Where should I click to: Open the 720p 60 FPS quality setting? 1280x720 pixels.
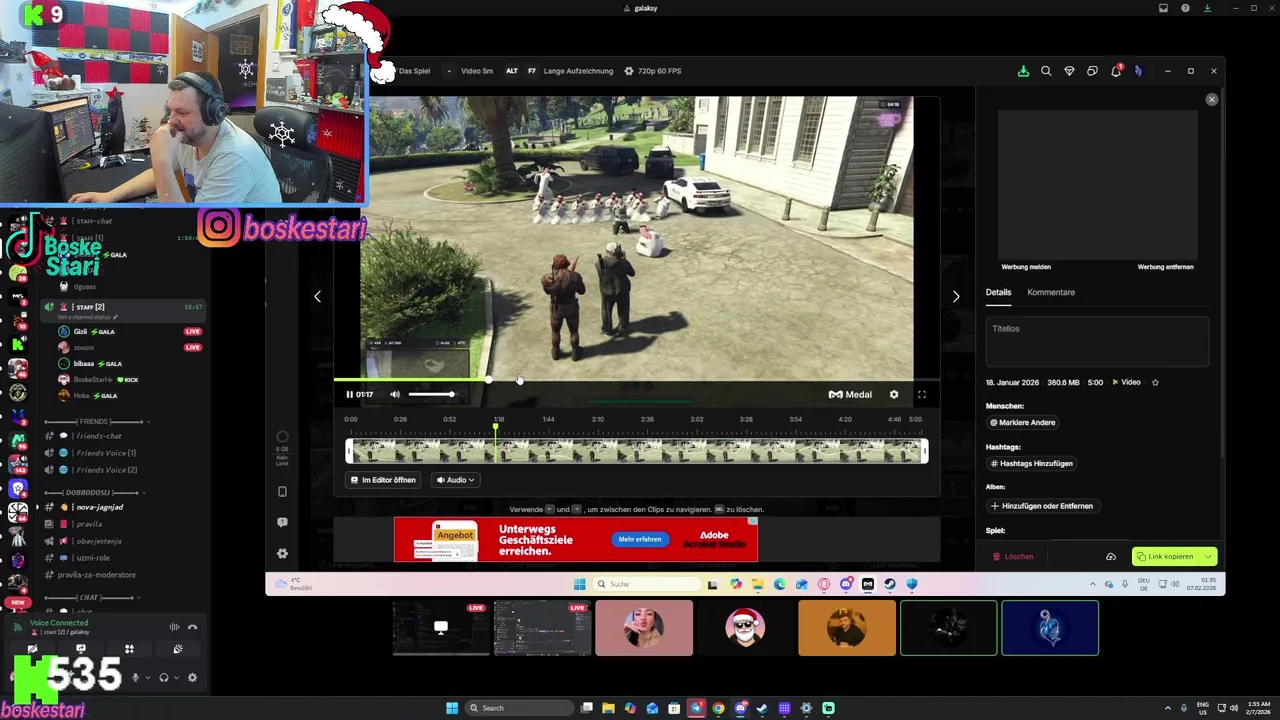point(652,71)
